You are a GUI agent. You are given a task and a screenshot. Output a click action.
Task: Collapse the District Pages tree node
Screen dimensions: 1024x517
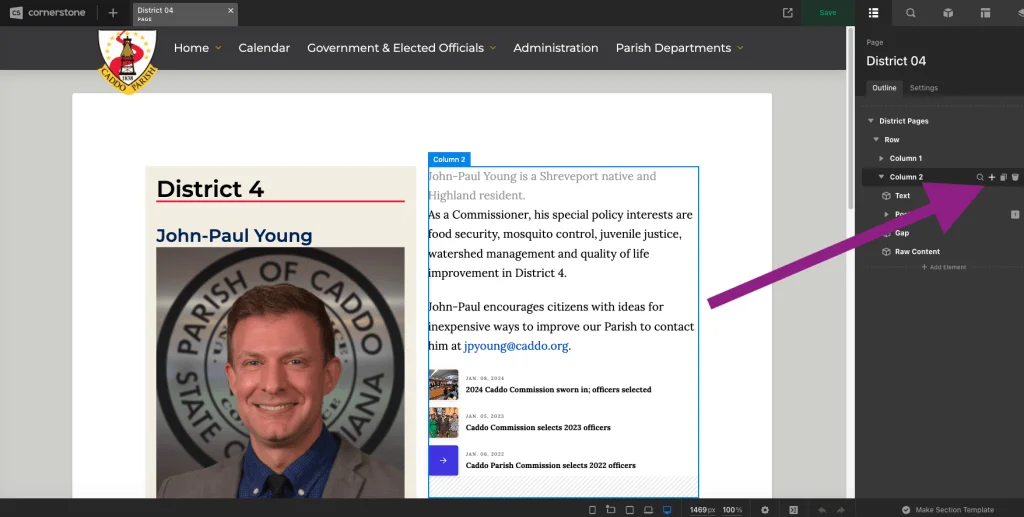(871, 121)
